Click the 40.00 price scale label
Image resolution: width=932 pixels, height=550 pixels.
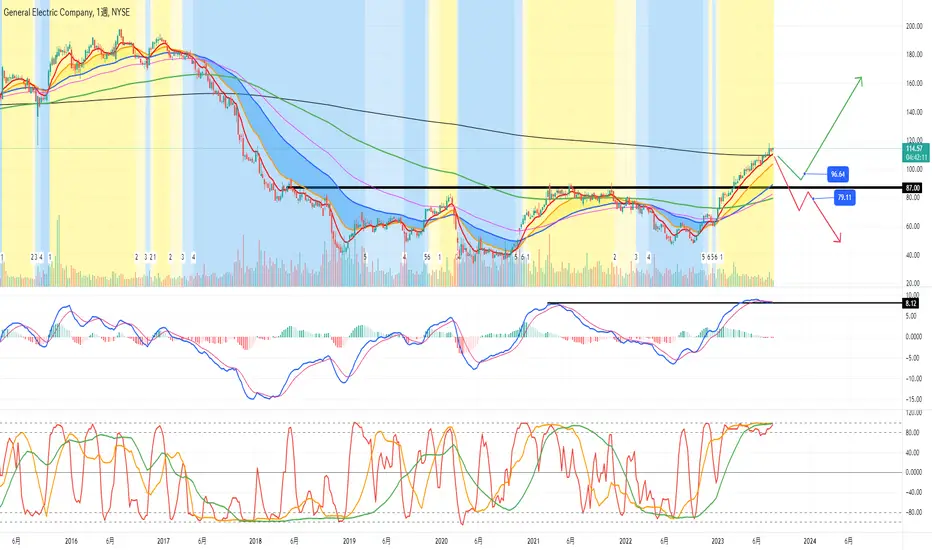(x=912, y=255)
